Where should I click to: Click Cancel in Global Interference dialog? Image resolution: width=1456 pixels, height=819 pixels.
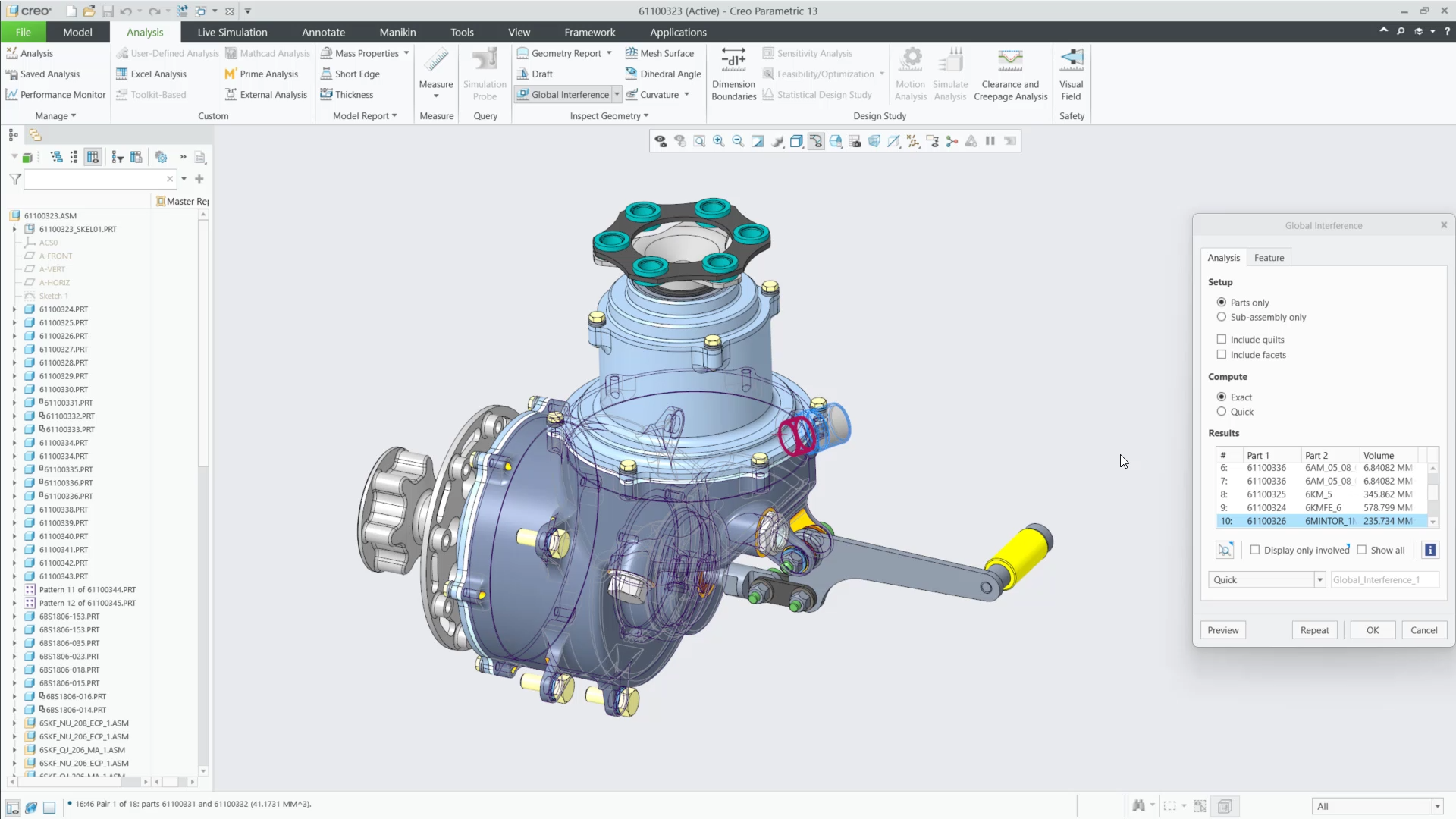pyautogui.click(x=1423, y=630)
